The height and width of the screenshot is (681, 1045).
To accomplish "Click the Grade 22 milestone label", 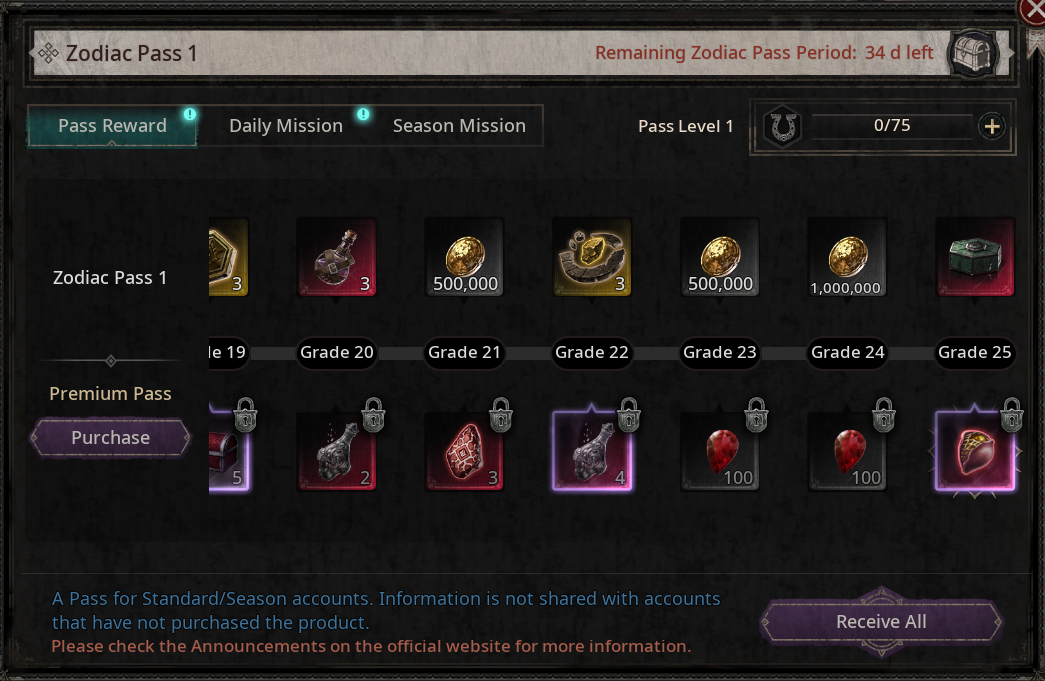I will pos(592,352).
